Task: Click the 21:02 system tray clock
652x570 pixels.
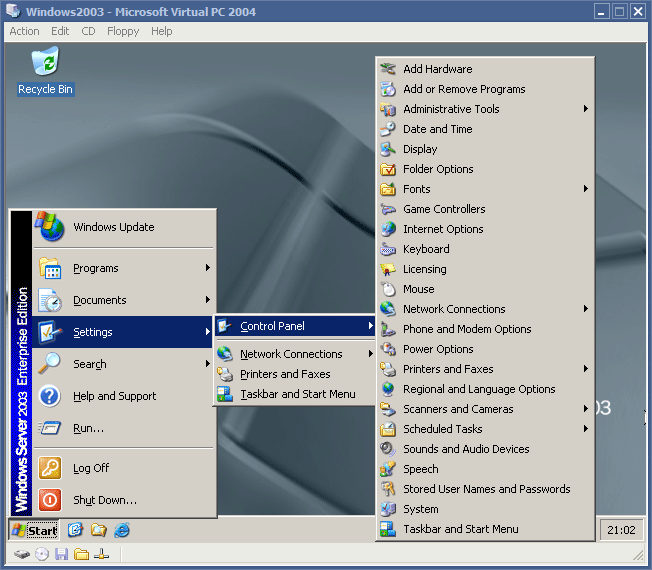Action: point(621,530)
